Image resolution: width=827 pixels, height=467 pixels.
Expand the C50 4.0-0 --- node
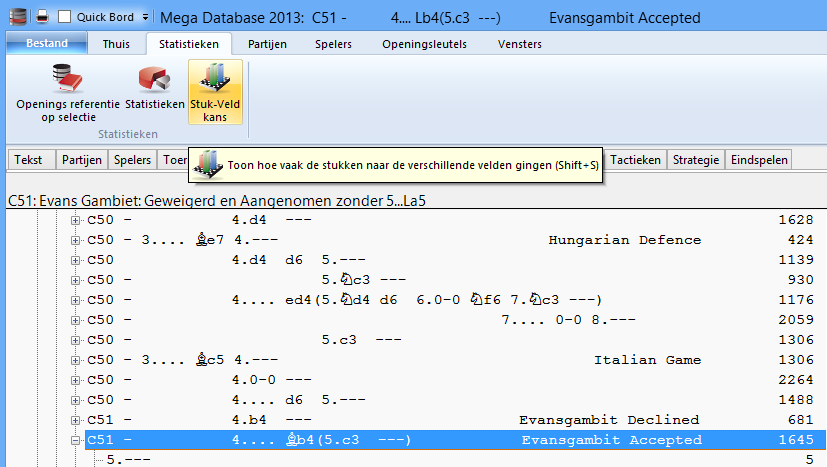pos(75,380)
